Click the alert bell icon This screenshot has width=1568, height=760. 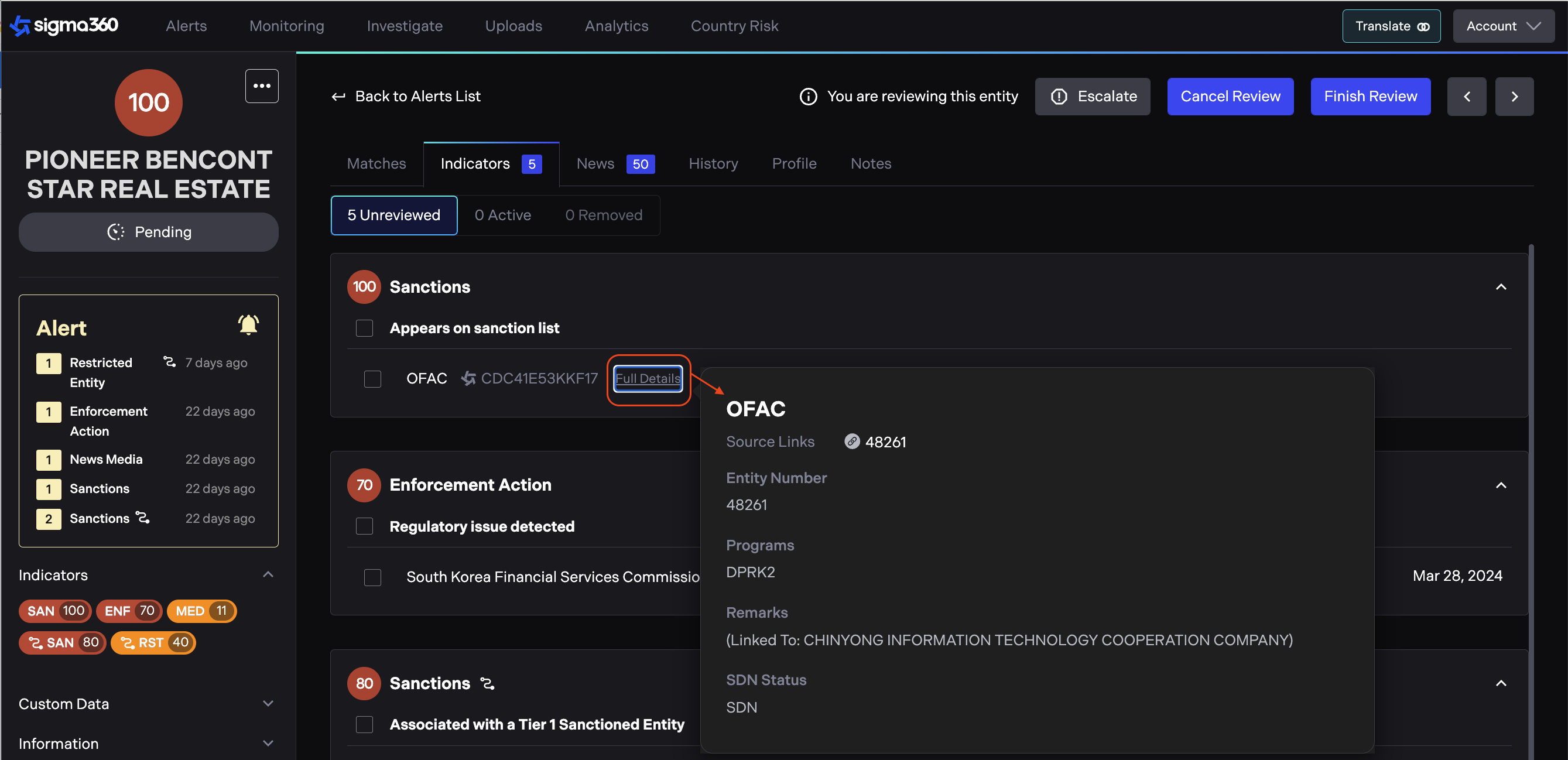(248, 325)
